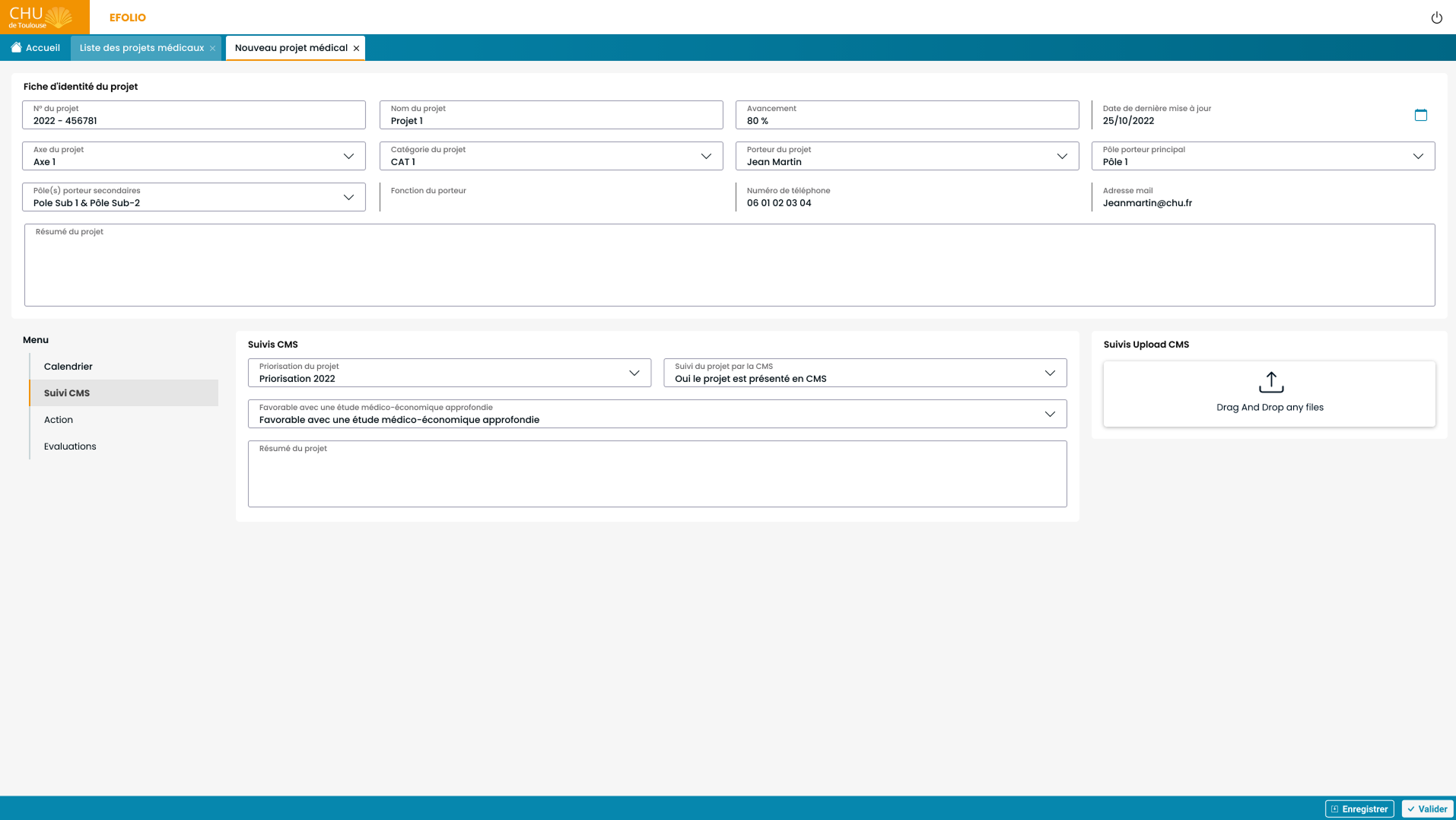This screenshot has width=1456, height=820.
Task: Open the calendar date picker icon
Action: [1420, 115]
